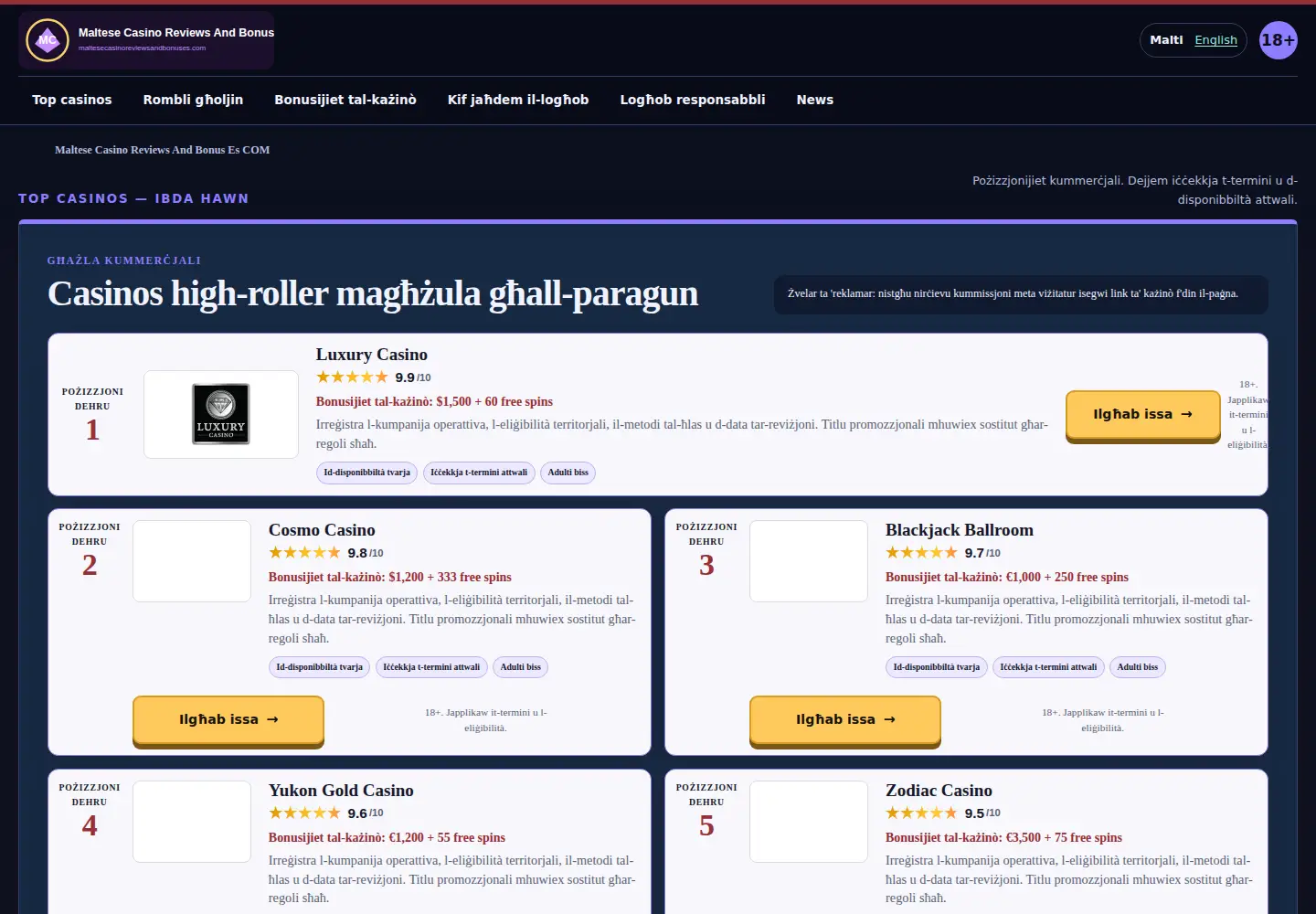Click Zodiac Casino's logo thumbnail
Image resolution: width=1316 pixels, height=914 pixels.
point(809,822)
